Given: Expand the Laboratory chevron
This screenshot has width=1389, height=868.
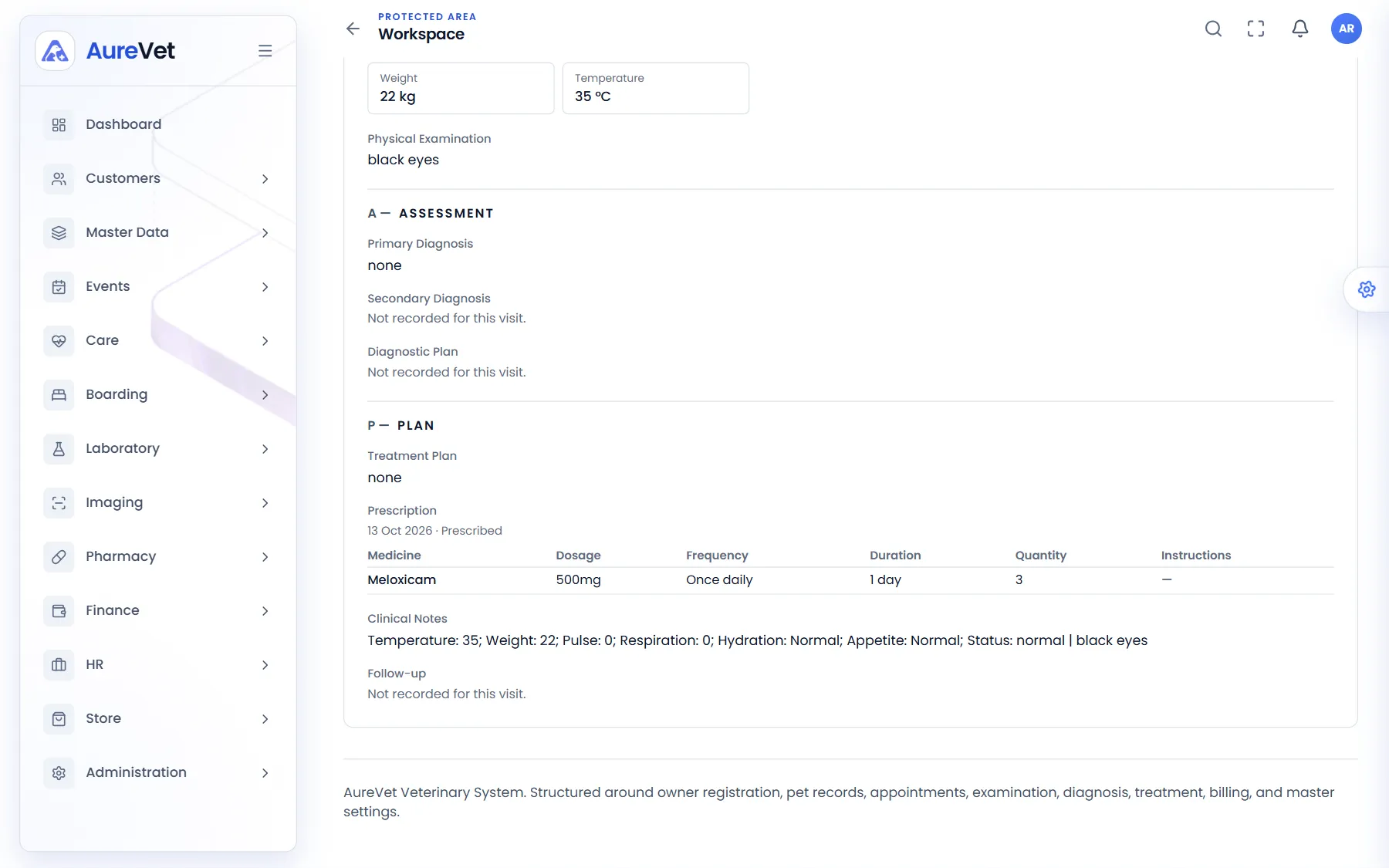Looking at the screenshot, I should 265,449.
